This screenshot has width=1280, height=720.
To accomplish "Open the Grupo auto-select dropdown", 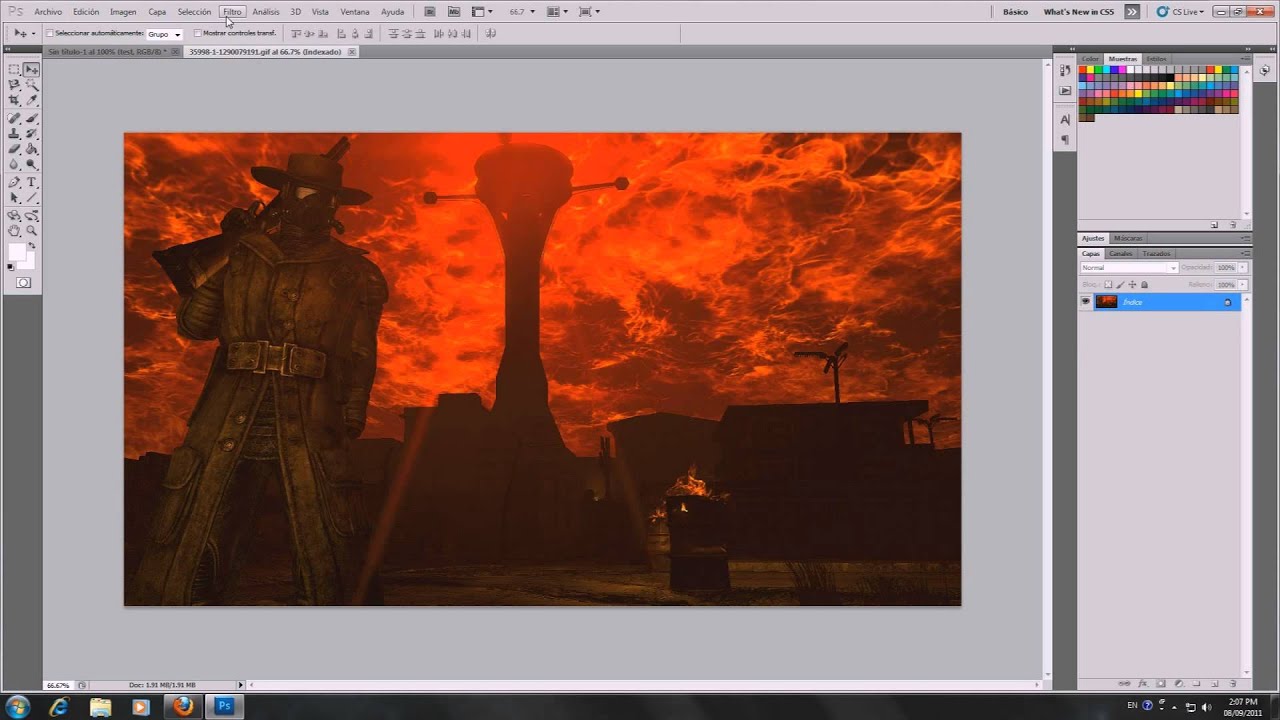I will [165, 34].
